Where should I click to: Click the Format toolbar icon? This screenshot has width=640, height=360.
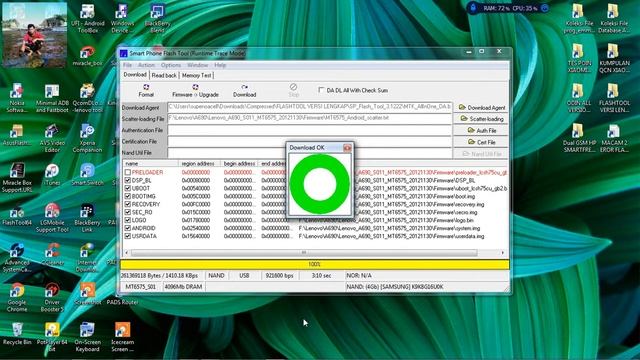146,90
